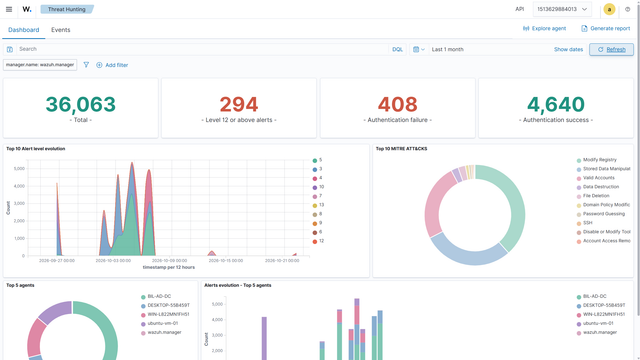Select wazuh.manager in Top 5 agents legend
The image size is (640, 360).
(162, 333)
